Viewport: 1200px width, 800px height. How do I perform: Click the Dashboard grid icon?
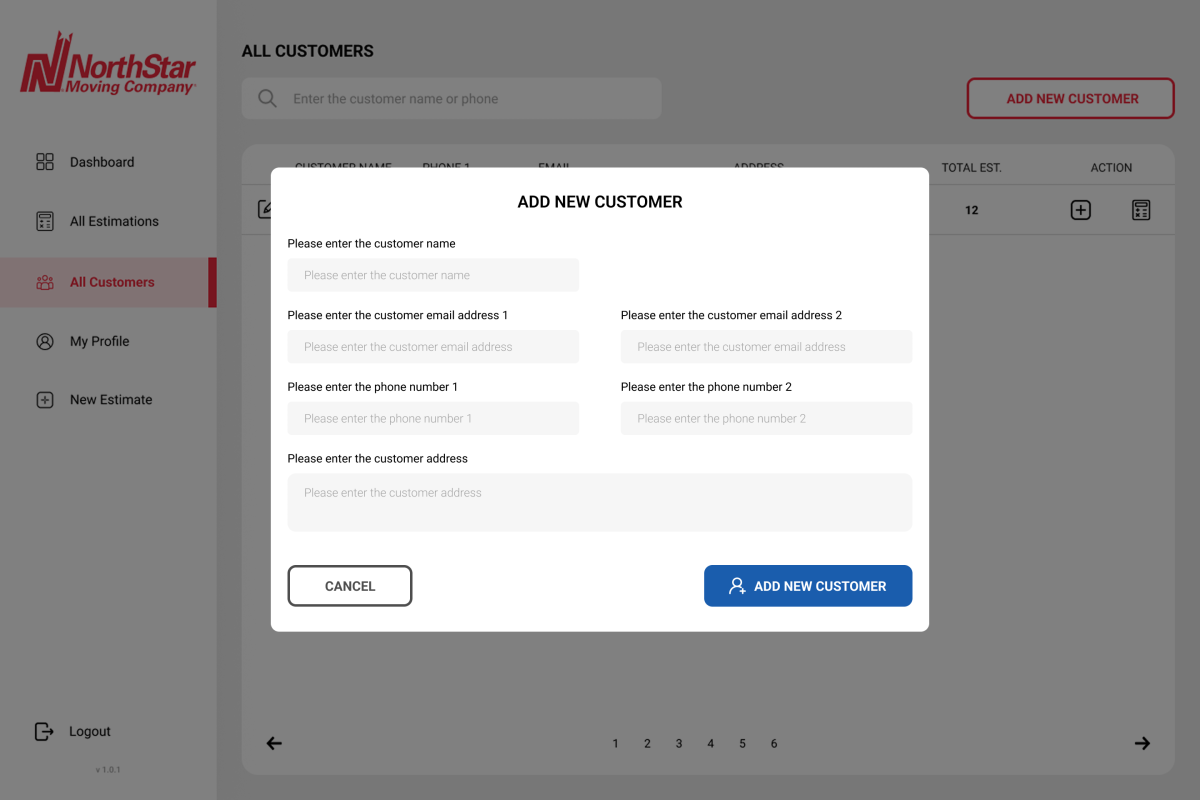[x=45, y=162]
